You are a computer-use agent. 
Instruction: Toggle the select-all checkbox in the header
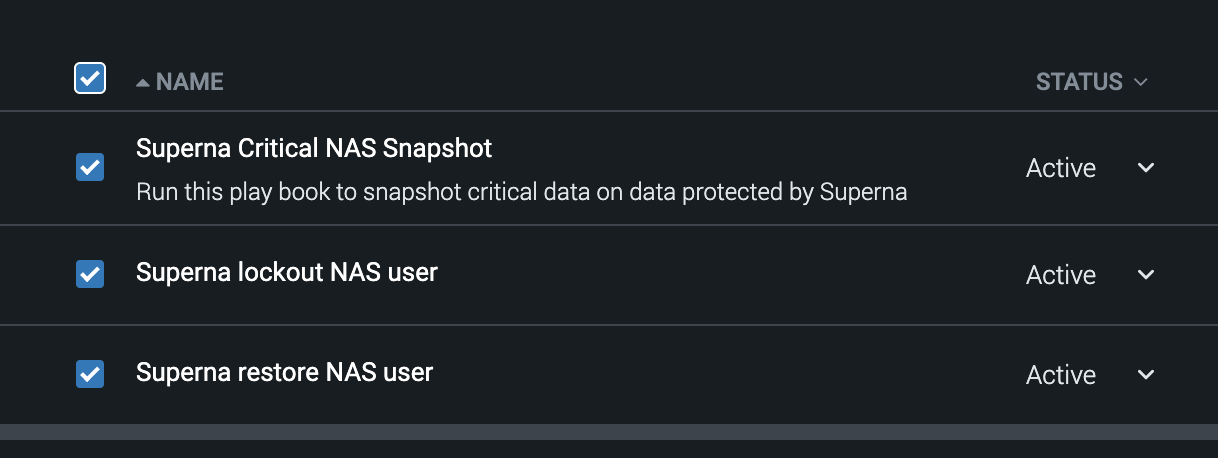click(x=90, y=78)
